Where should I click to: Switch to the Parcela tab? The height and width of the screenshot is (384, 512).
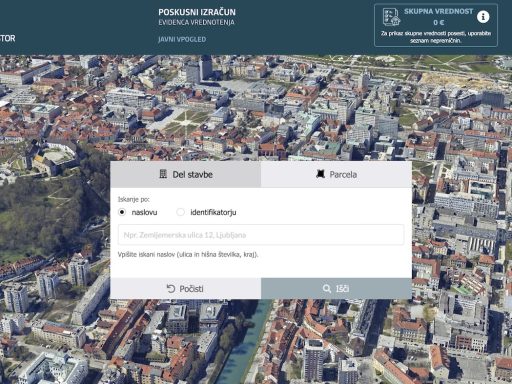pos(336,174)
